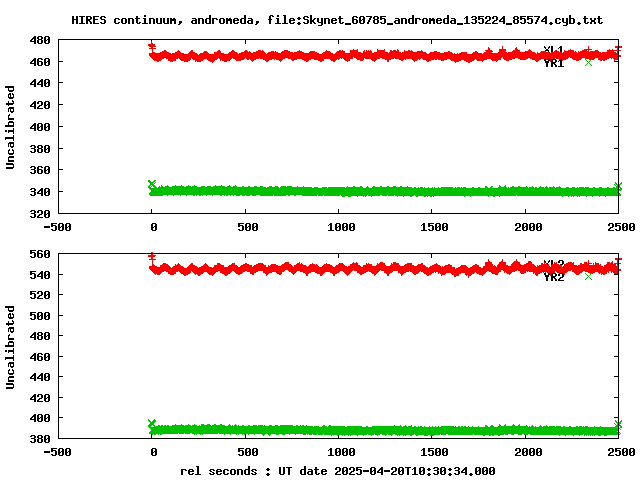Screen dimensions: 640x480
Task: Click the 1000 x-axis label under the upper plot
Action: (x=341, y=227)
